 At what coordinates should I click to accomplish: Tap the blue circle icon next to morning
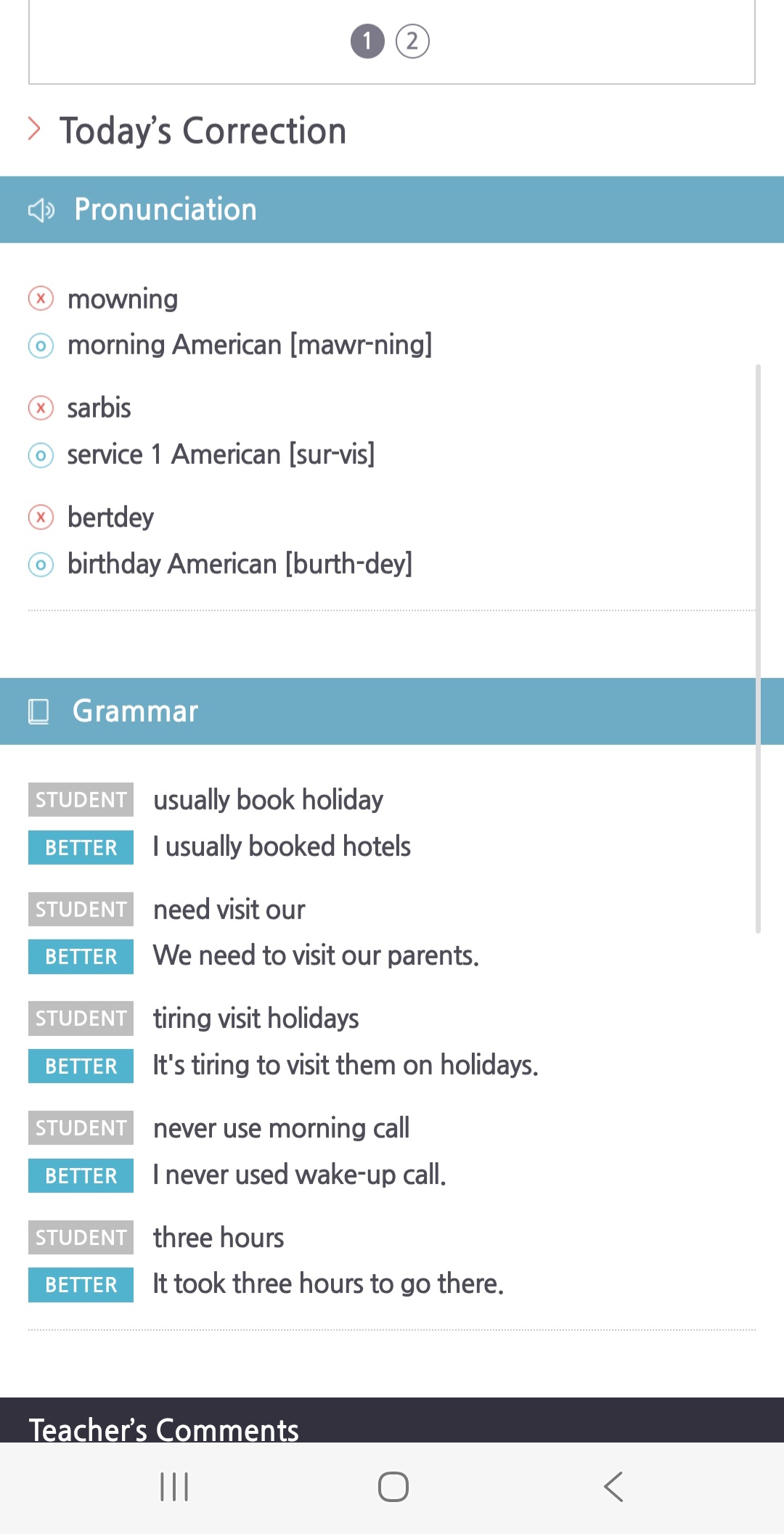click(41, 346)
